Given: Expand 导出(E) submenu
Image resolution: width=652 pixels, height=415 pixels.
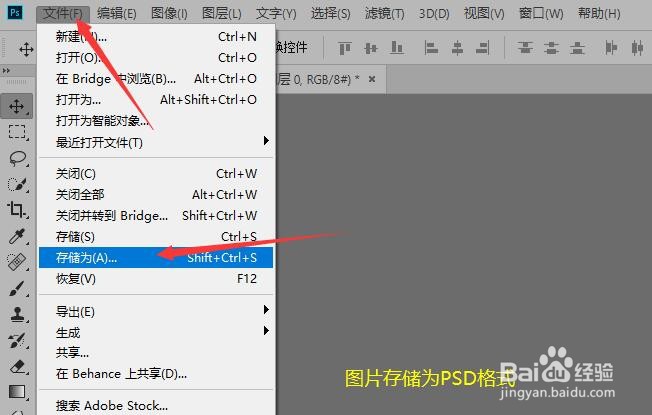Looking at the screenshot, I should 266,310.
